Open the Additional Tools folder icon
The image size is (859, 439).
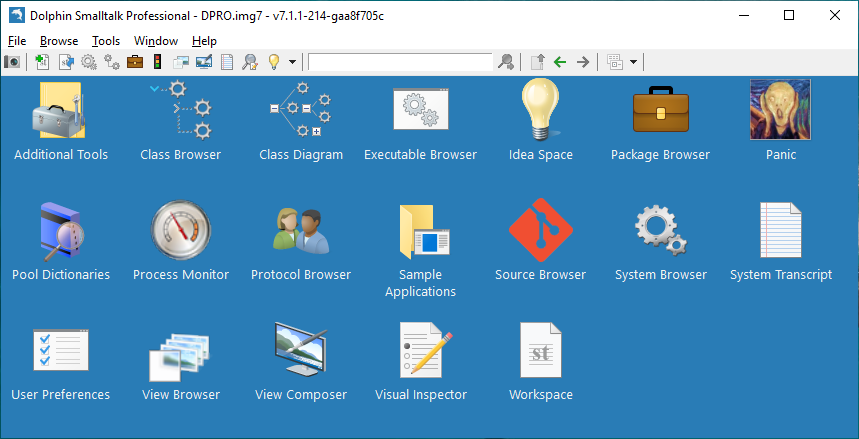click(x=60, y=110)
